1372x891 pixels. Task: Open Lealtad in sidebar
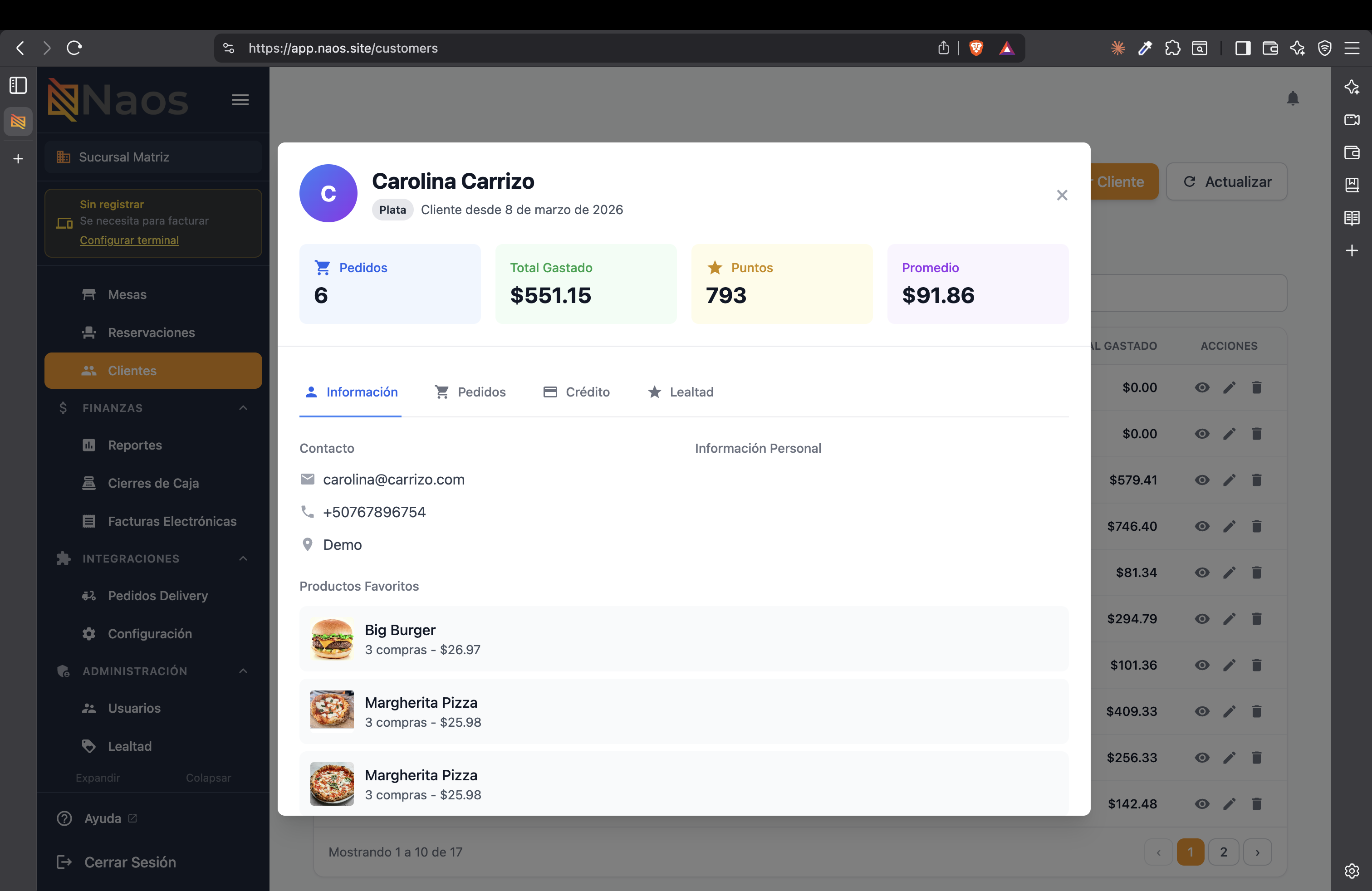[153, 746]
